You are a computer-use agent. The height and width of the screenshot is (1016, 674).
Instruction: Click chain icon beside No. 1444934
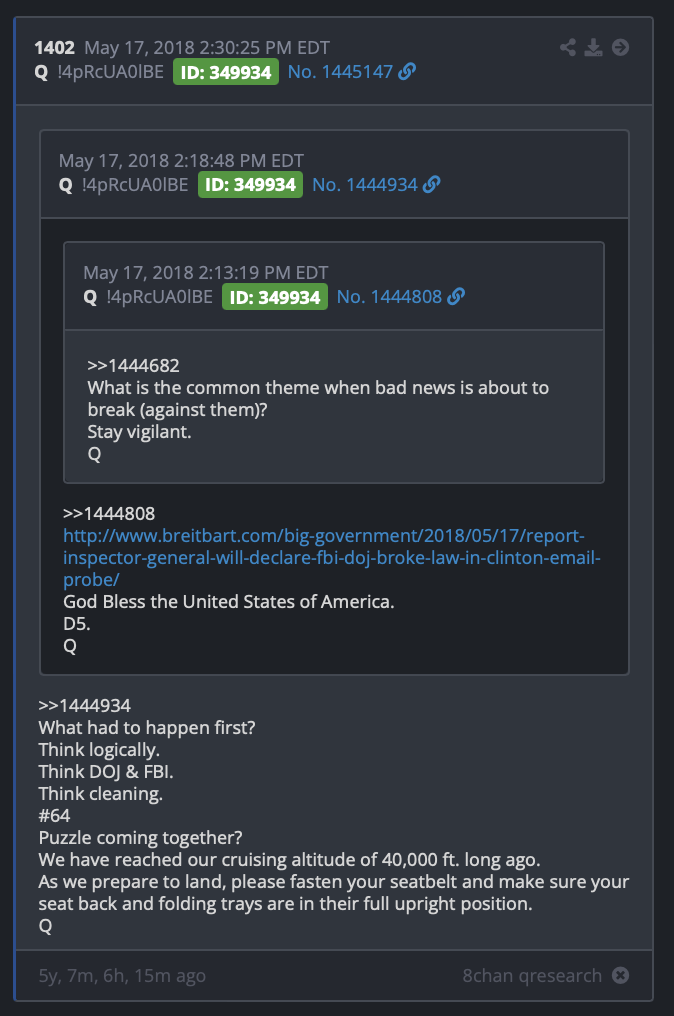pyautogui.click(x=432, y=185)
